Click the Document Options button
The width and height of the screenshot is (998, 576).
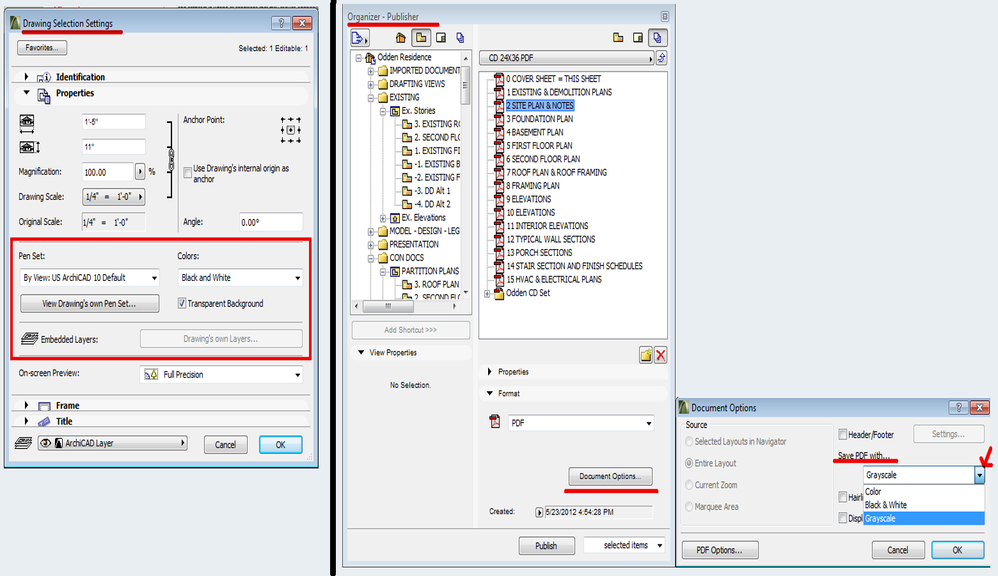click(610, 476)
